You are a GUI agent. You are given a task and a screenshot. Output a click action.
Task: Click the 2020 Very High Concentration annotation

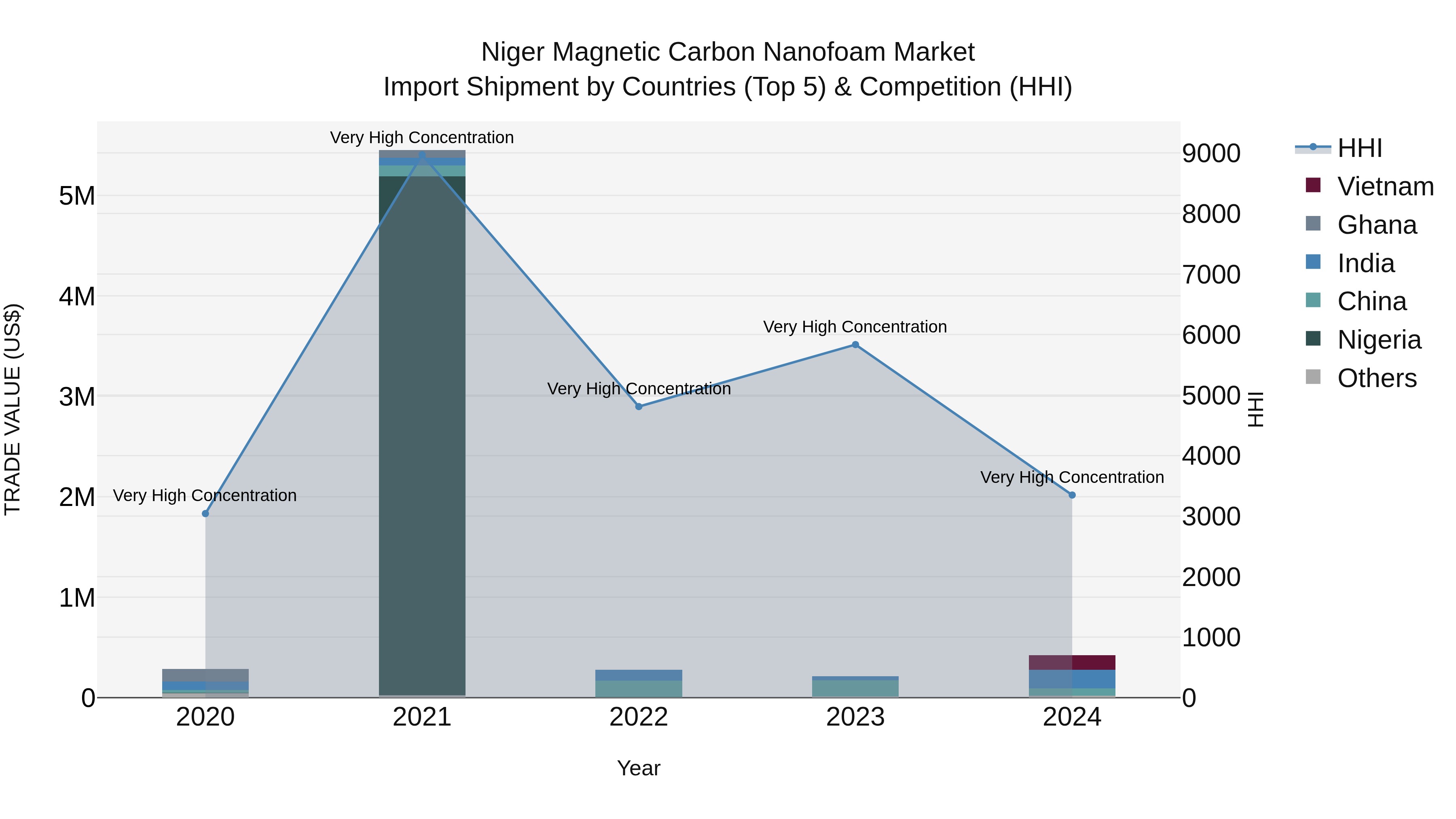coord(205,495)
